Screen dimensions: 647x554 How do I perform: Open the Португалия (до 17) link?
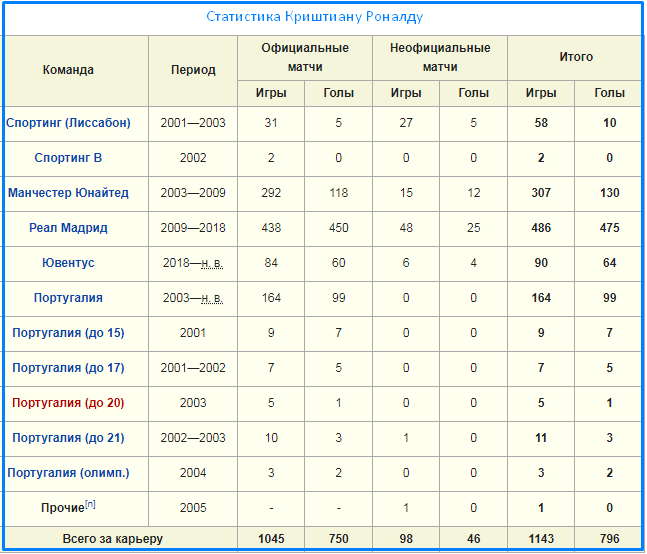[68, 368]
